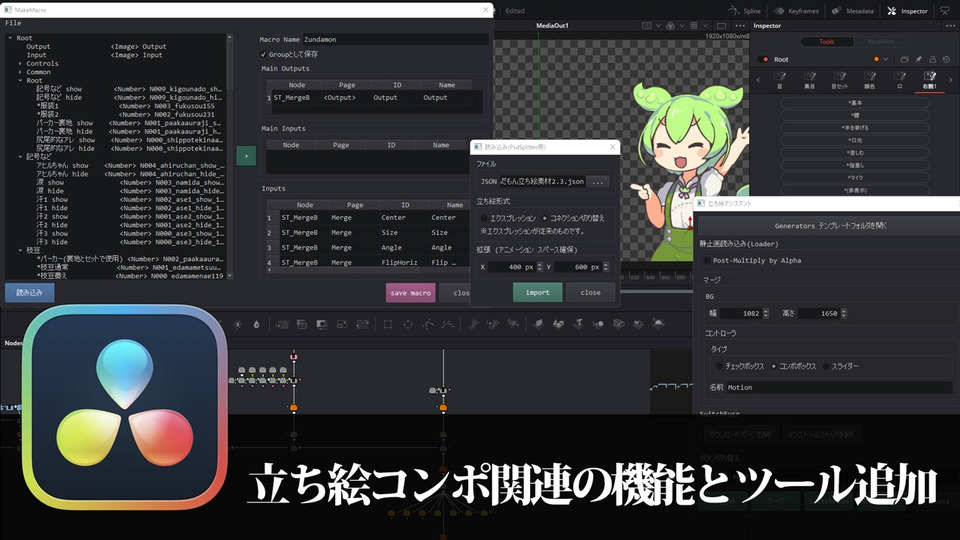
Task: Open the viewer channel dropdown chevron
Action: [681, 26]
